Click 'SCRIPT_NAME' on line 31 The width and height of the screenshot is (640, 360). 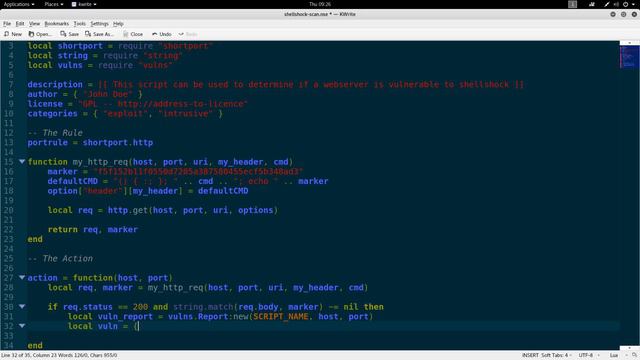tap(281, 316)
